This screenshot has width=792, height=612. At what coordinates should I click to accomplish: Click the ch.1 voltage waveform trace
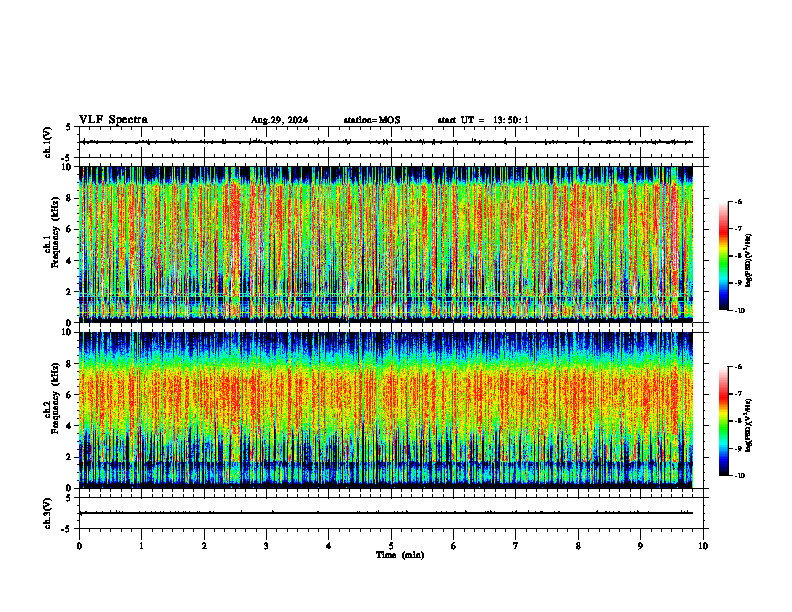pos(386,142)
